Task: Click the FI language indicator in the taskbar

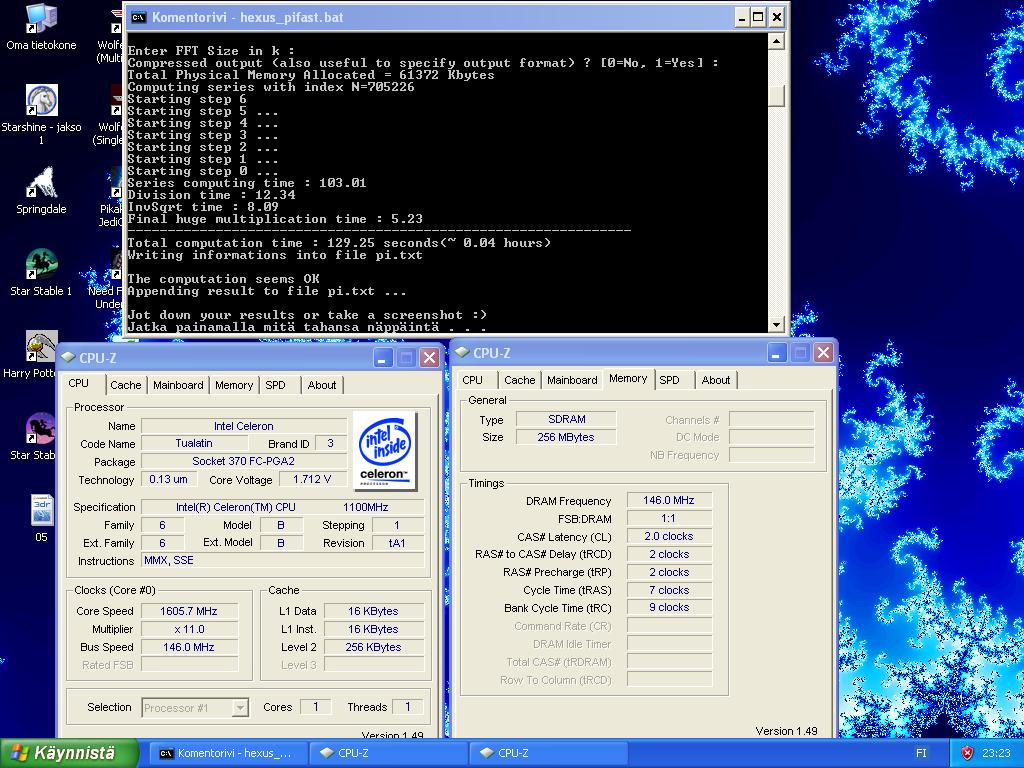Action: (x=921, y=753)
